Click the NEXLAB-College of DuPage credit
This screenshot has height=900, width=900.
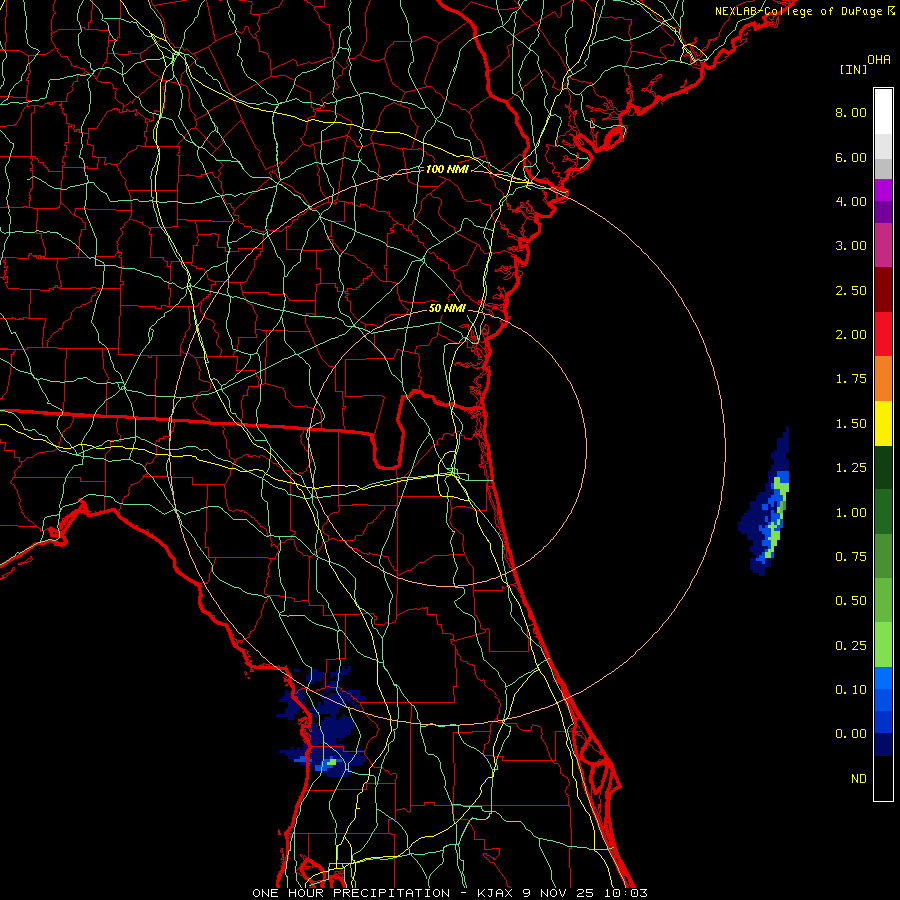point(805,11)
